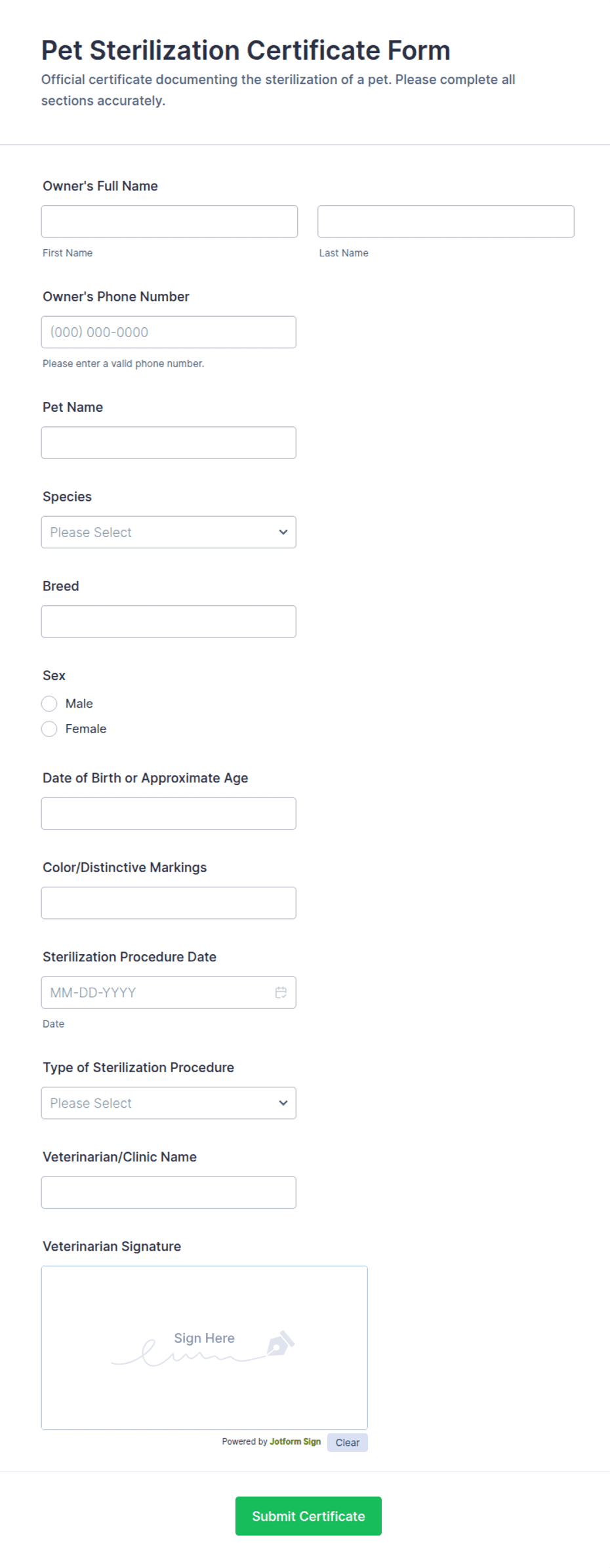Screen dimensions: 610x1568
Task: Click the Submit Certificate button
Action: pos(308,1516)
